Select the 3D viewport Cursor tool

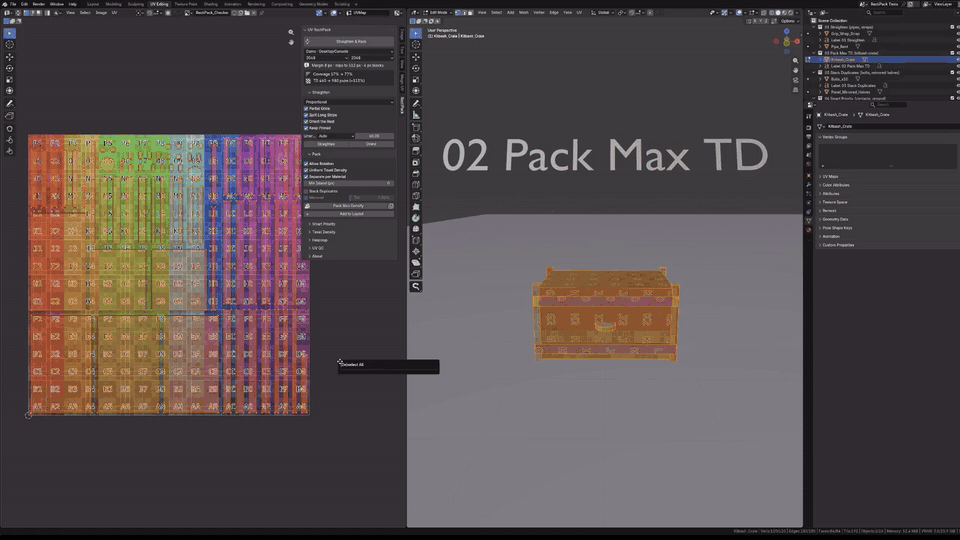(x=416, y=45)
